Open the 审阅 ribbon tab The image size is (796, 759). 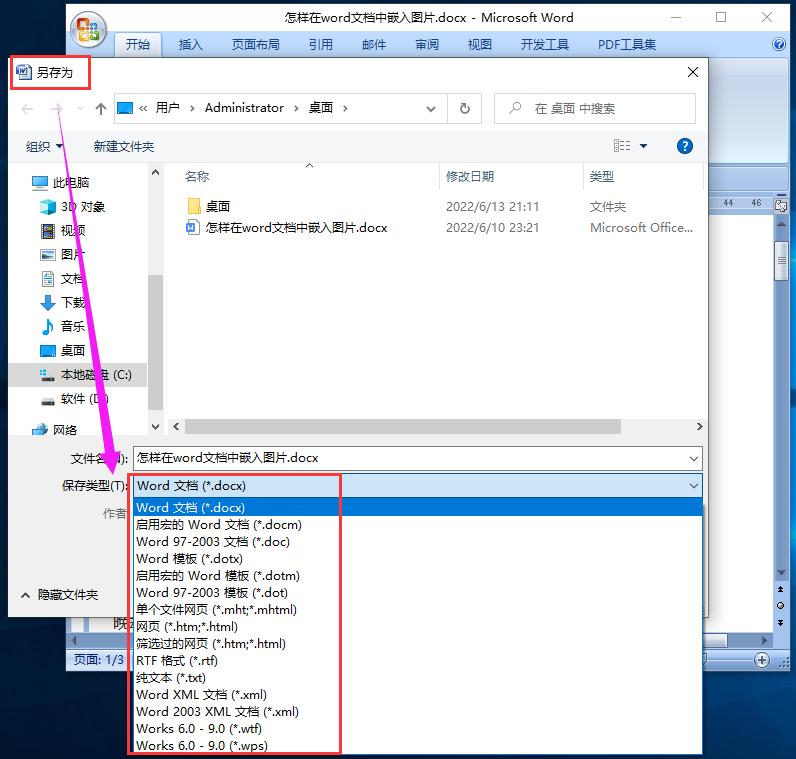pos(427,45)
